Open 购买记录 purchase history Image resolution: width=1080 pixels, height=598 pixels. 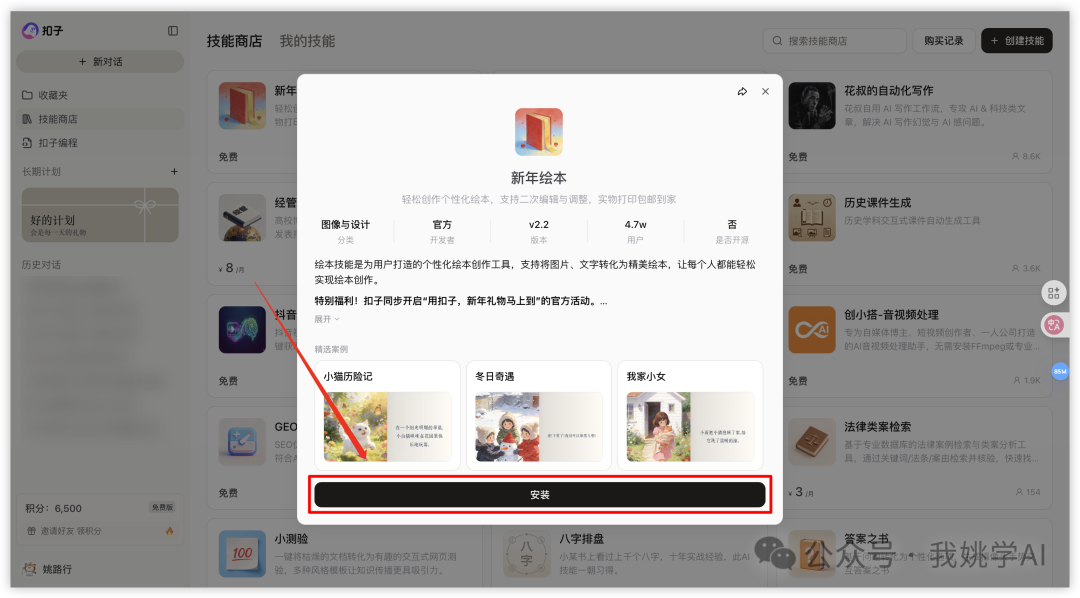942,41
